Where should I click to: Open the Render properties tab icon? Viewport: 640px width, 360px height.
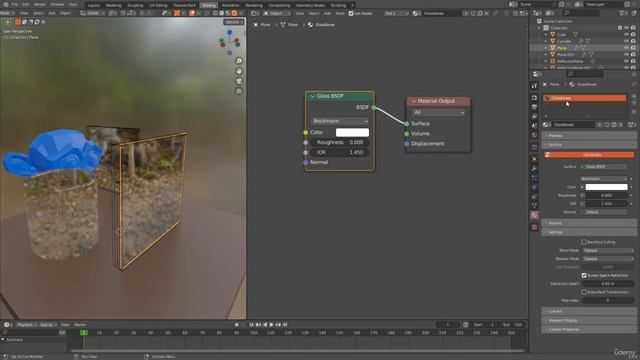click(534, 98)
